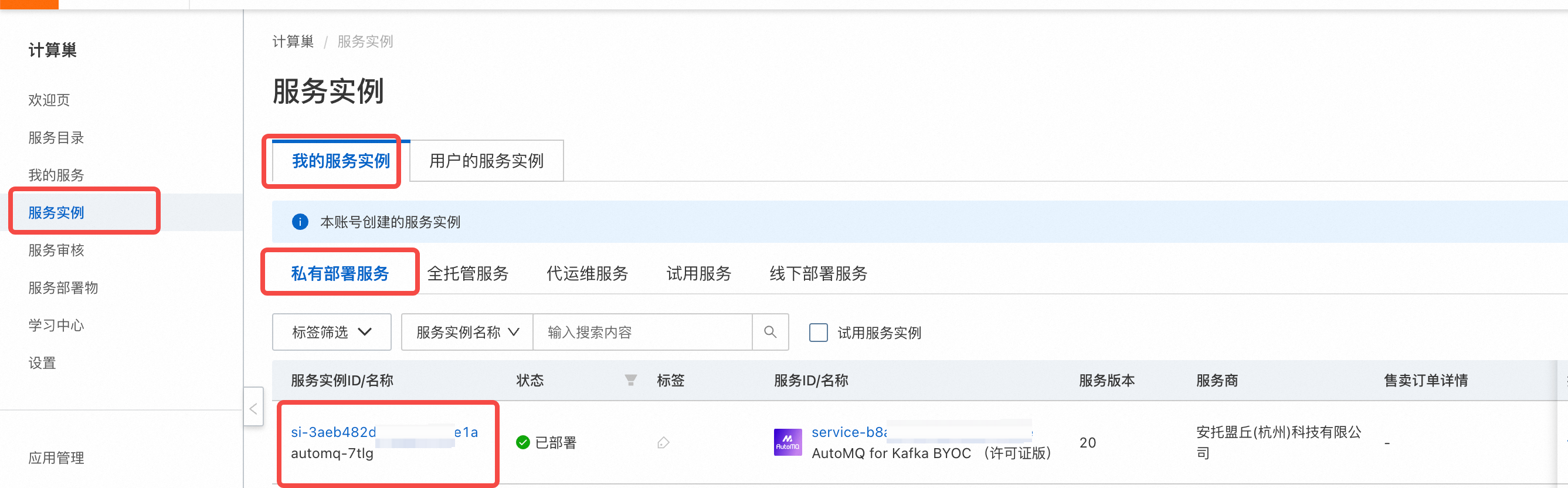The width and height of the screenshot is (1568, 488).
Task: Open 学习中心 in the sidebar
Action: [x=56, y=326]
